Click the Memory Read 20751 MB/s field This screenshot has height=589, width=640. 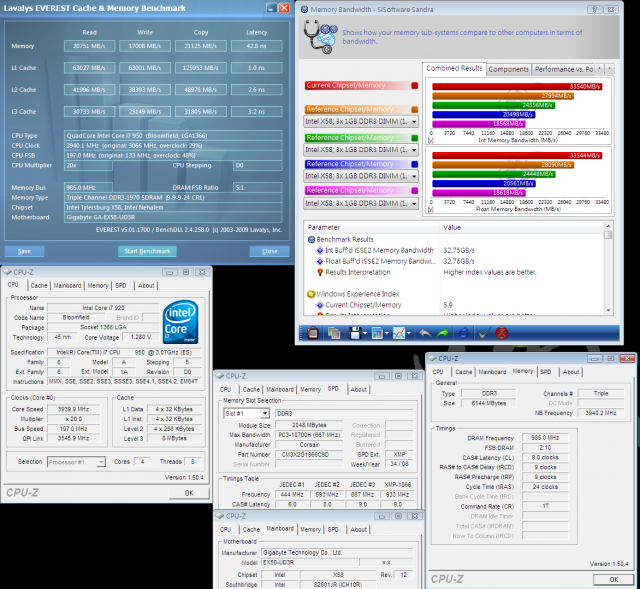pyautogui.click(x=89, y=46)
